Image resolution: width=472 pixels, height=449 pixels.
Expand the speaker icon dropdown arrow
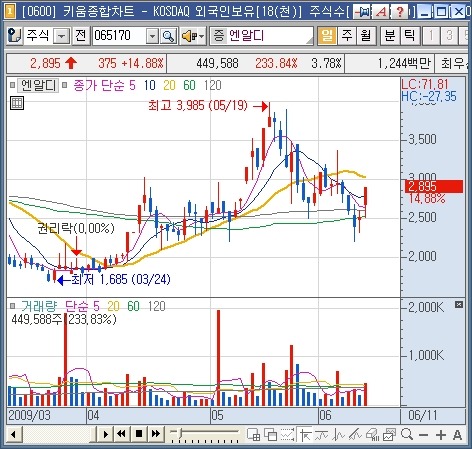pyautogui.click(x=202, y=36)
